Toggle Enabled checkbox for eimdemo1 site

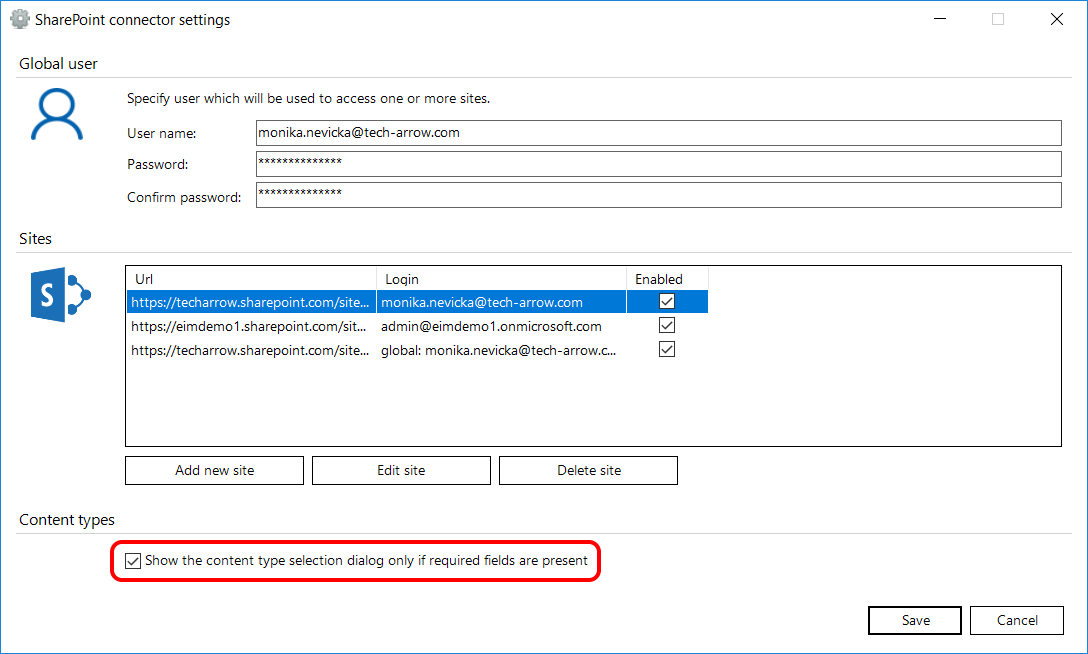(x=667, y=325)
